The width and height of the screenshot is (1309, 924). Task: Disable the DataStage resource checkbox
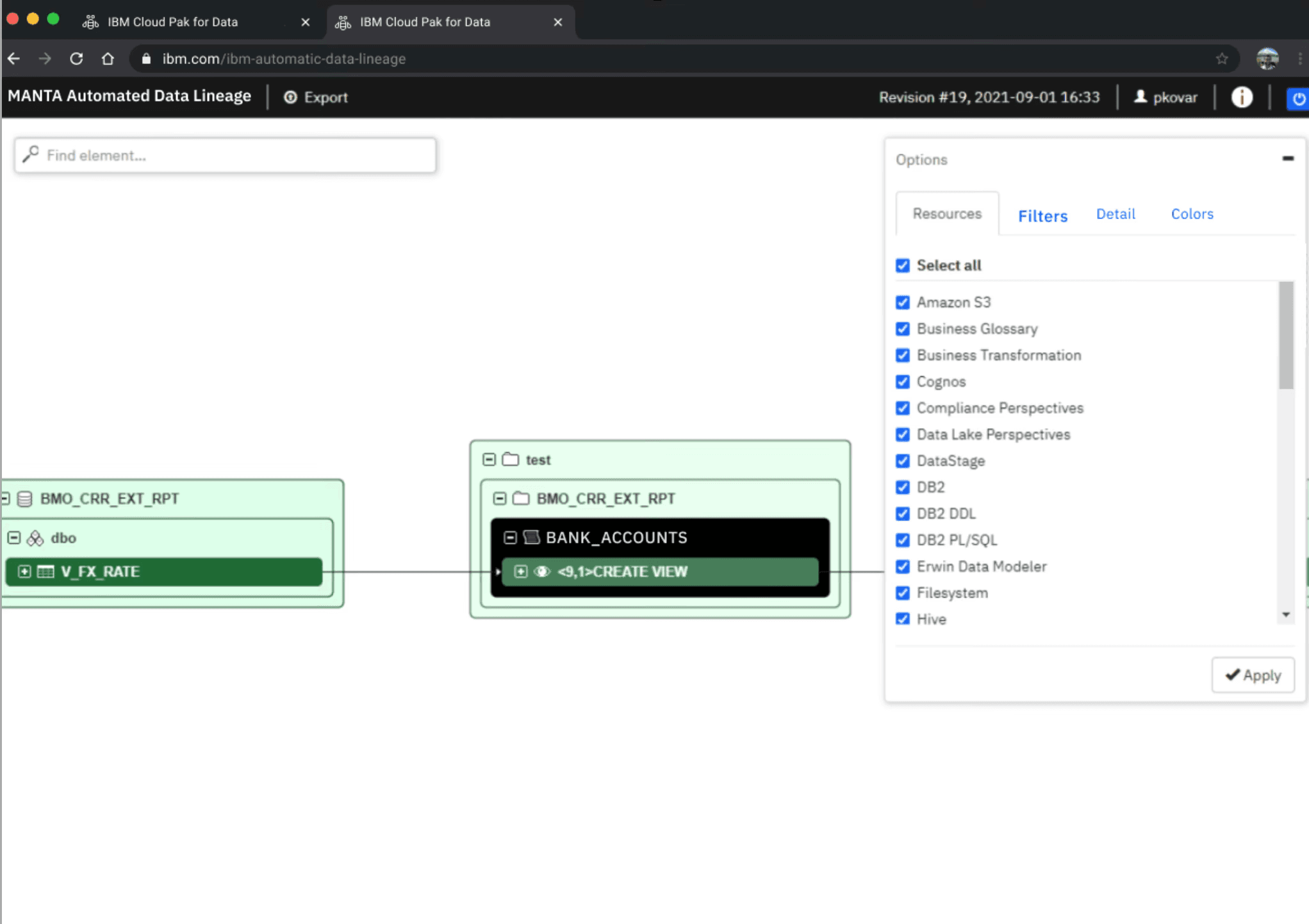point(902,461)
